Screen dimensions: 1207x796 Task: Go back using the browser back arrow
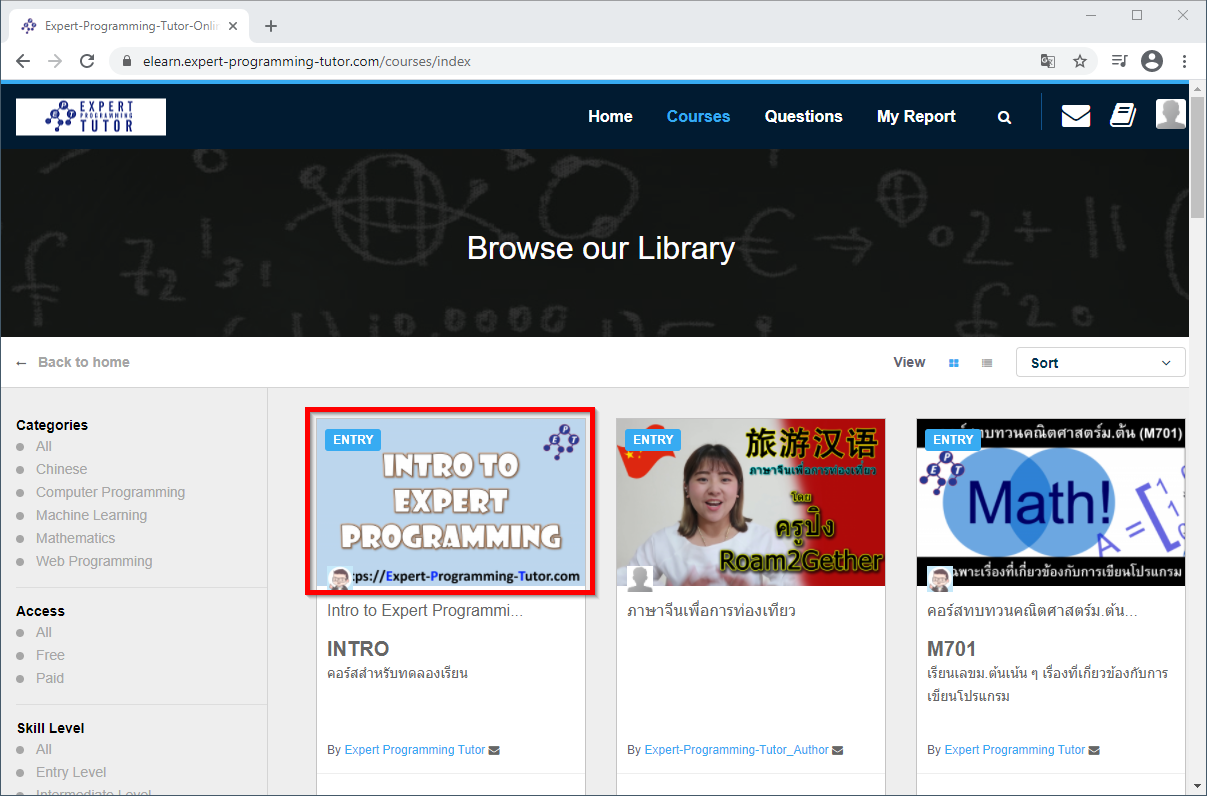(x=23, y=61)
